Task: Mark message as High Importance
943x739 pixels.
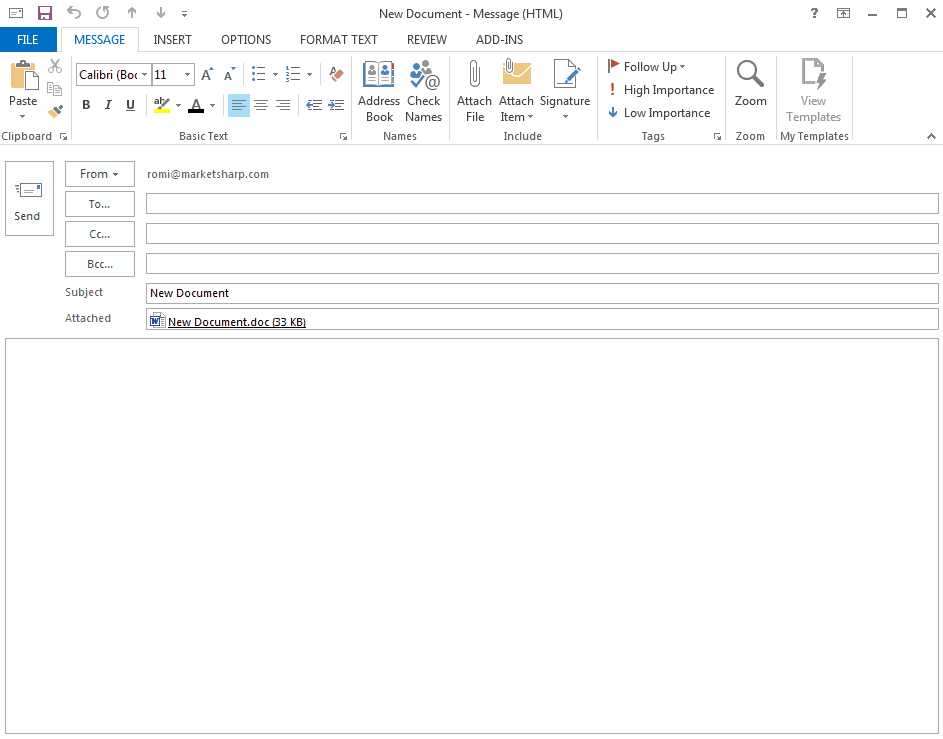Action: [x=662, y=90]
